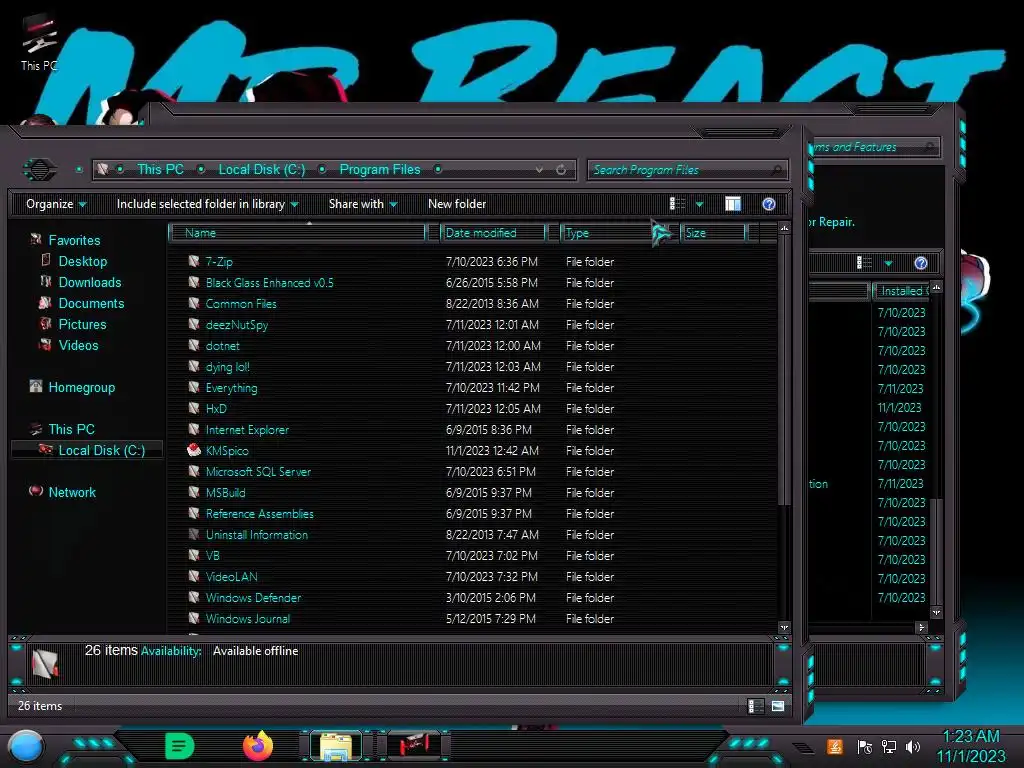Viewport: 1024px width, 768px height.
Task: Click the Search Program Files box
Action: (687, 170)
